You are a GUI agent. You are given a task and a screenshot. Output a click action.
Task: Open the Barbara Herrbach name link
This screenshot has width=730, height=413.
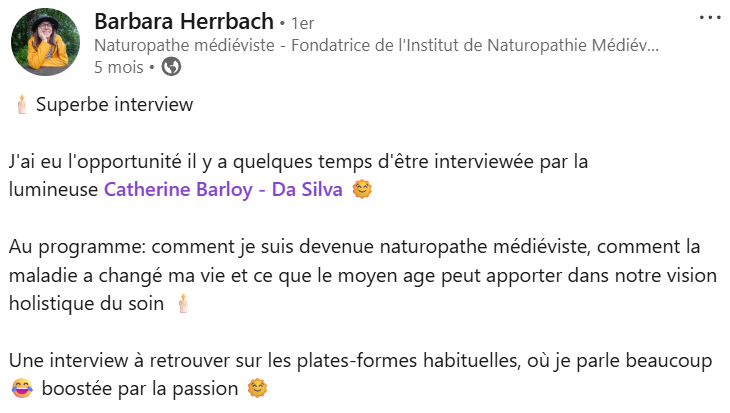coord(184,21)
